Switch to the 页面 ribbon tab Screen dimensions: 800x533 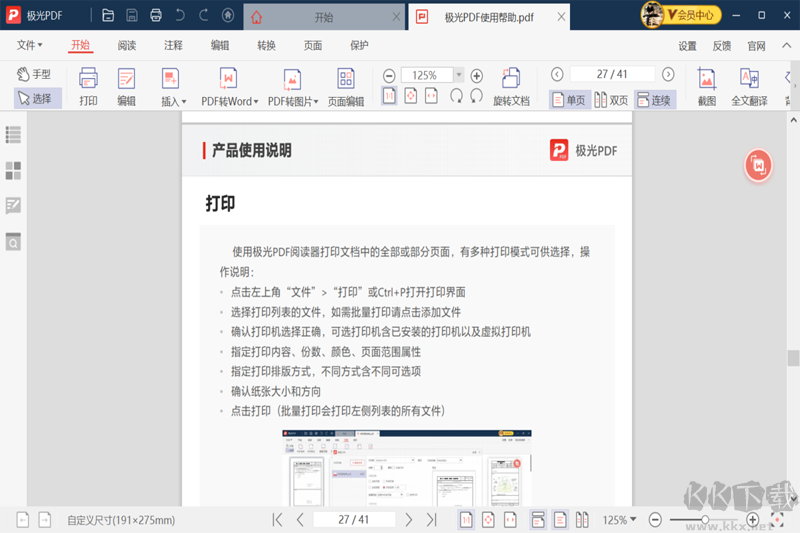pos(313,45)
